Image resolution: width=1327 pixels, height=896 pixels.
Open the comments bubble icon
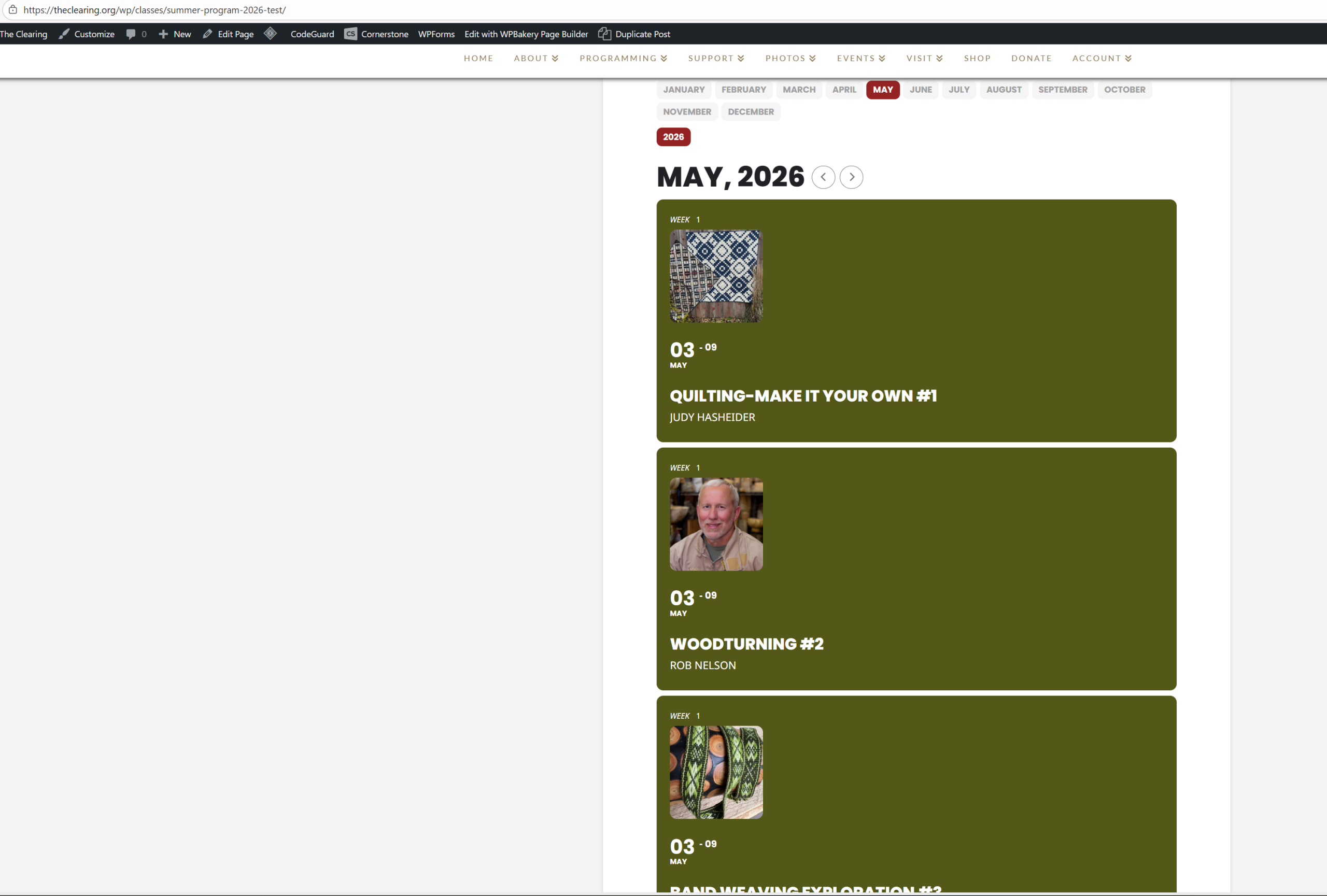click(131, 34)
